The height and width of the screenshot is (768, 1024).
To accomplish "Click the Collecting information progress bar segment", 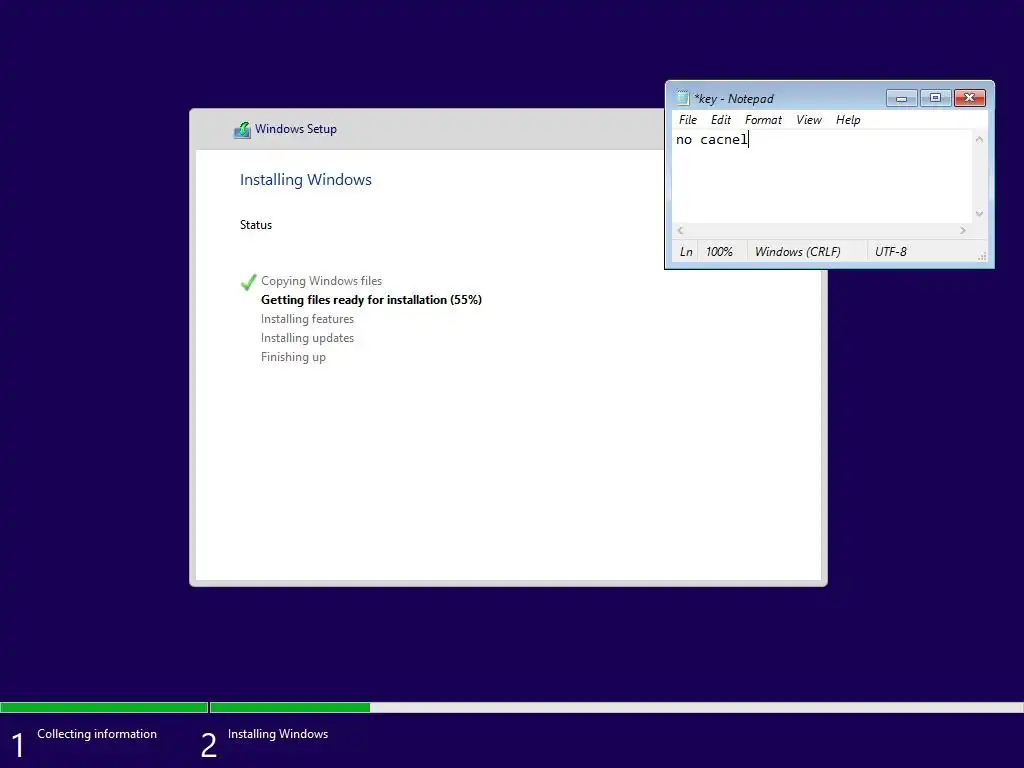I will (x=104, y=707).
